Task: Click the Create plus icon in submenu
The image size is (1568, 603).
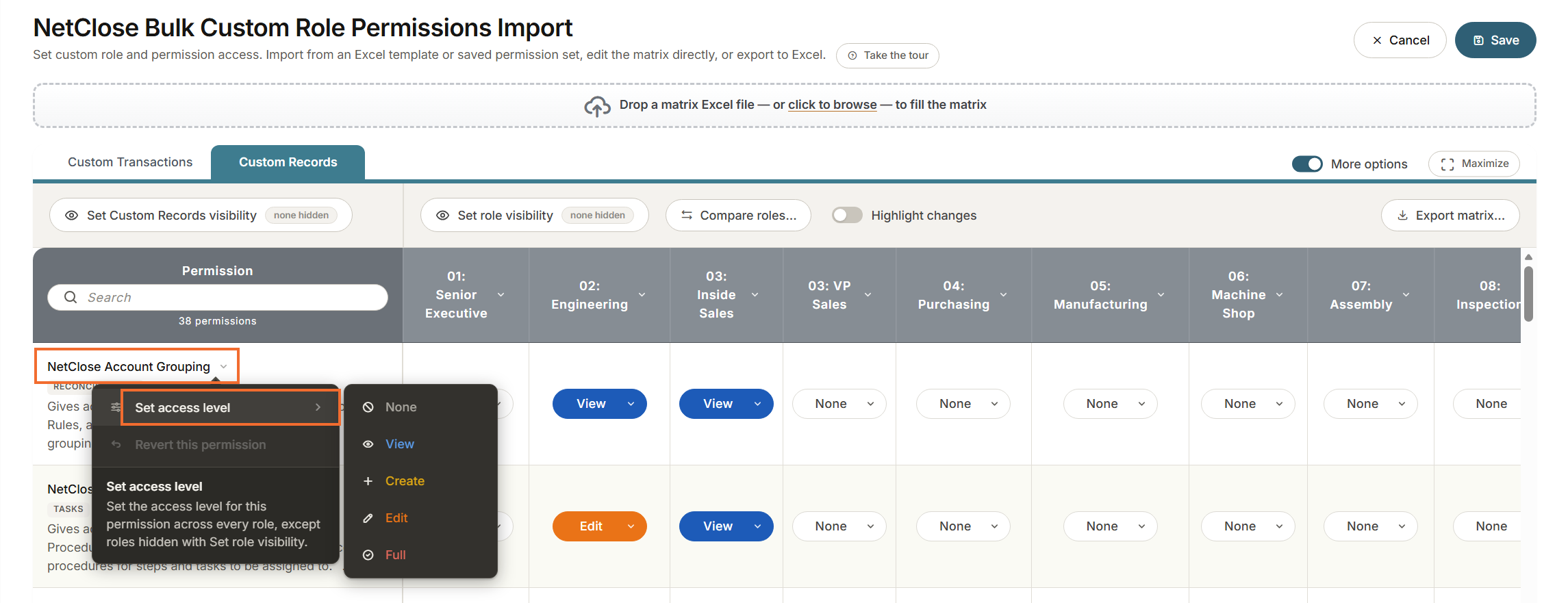Action: tap(368, 481)
